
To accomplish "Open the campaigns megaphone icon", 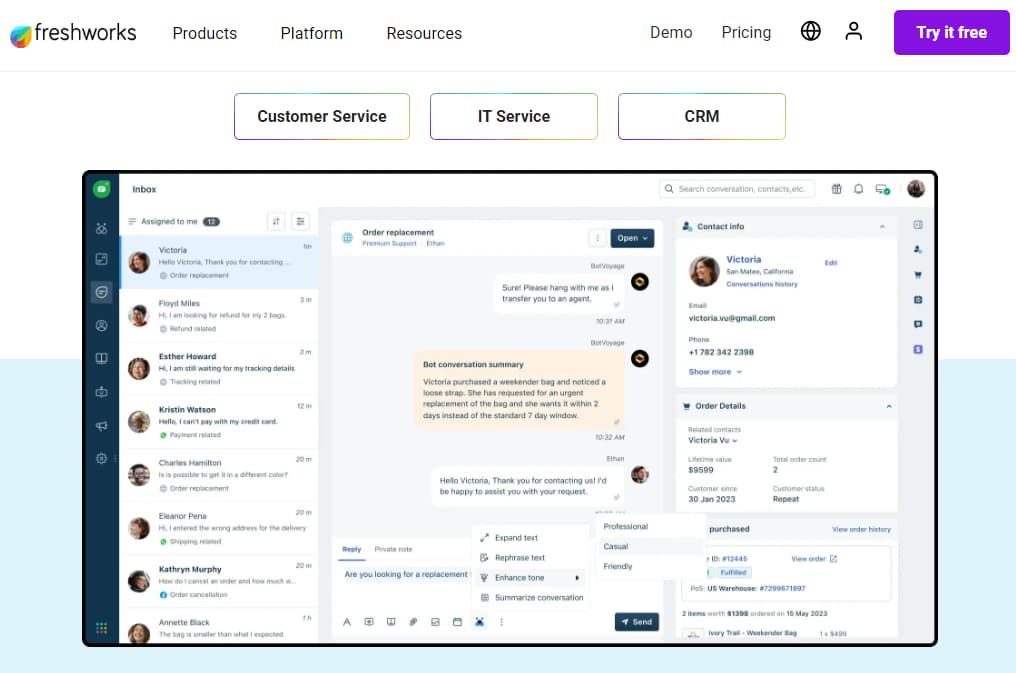I will point(102,426).
